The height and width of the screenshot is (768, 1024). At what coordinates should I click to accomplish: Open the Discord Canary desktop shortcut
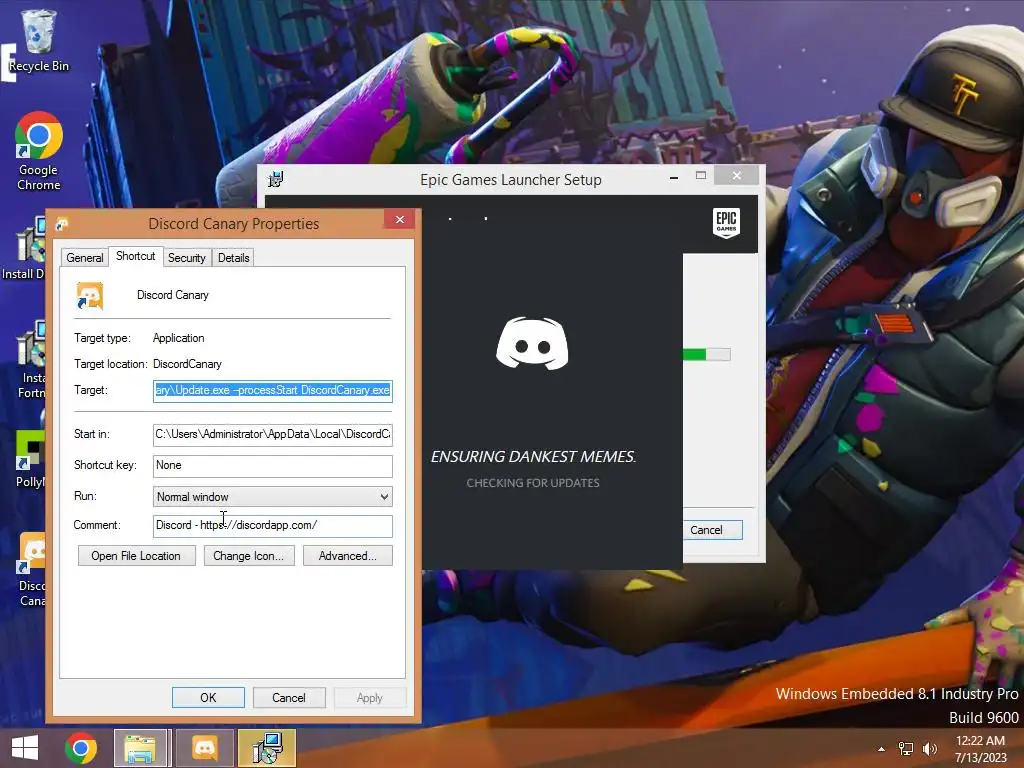[x=32, y=569]
